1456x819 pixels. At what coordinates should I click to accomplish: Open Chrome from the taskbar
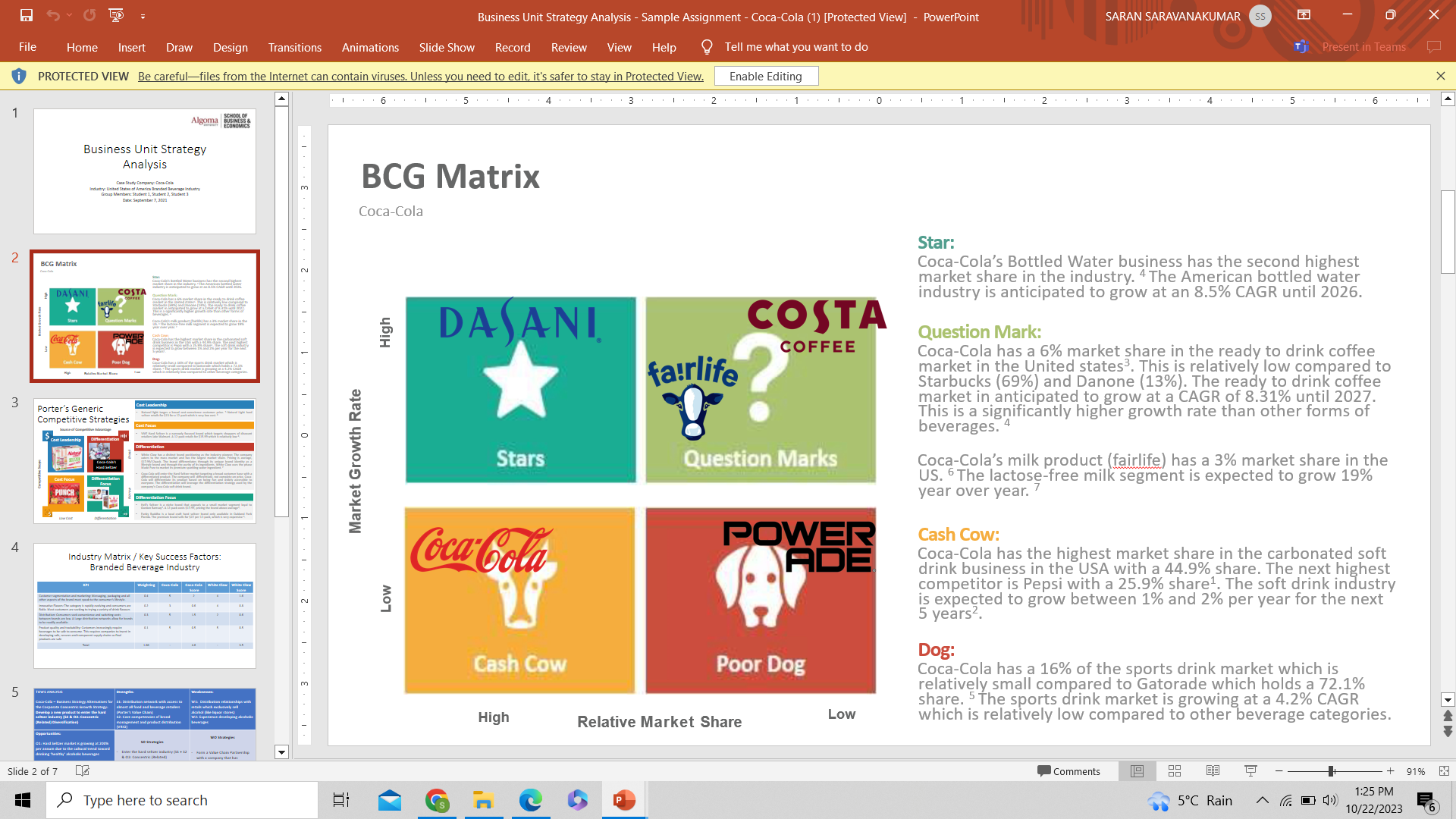coord(437,800)
